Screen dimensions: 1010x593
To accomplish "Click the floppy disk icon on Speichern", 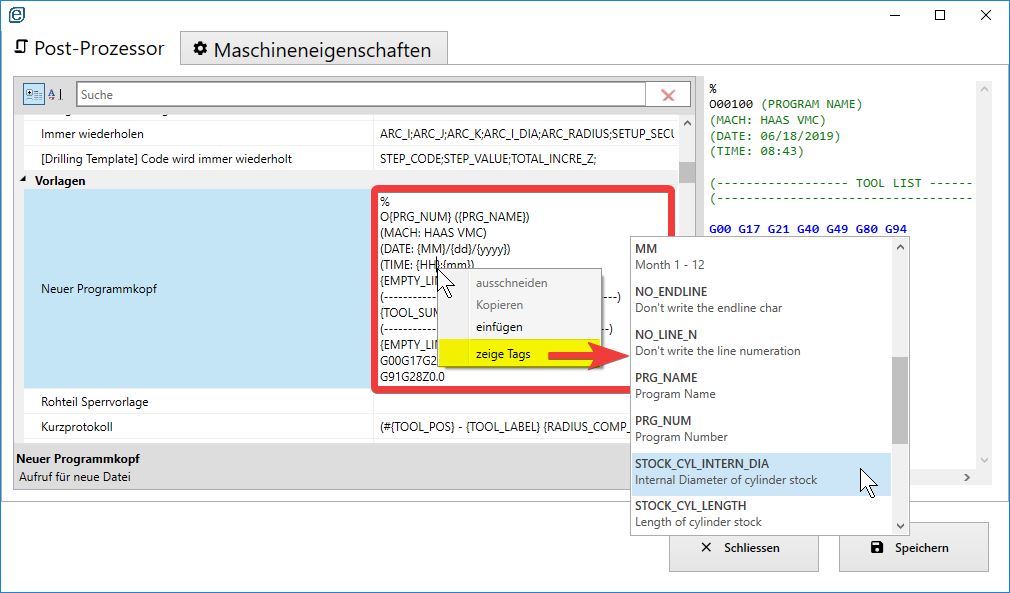I will [x=877, y=547].
